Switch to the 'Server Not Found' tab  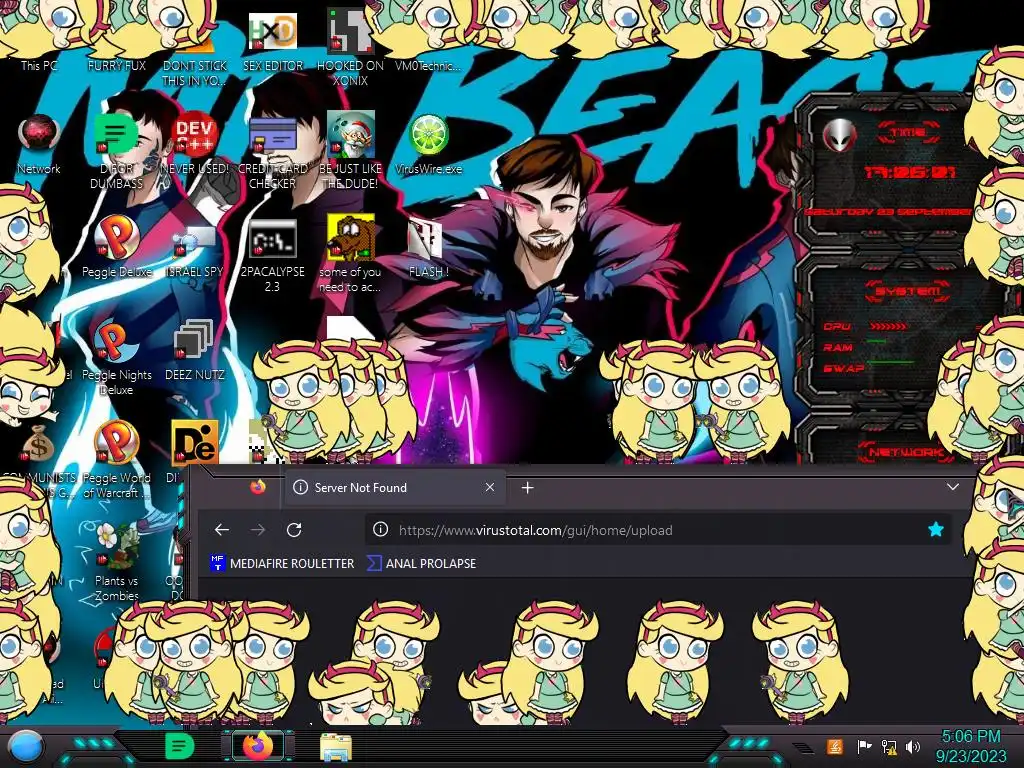point(394,488)
